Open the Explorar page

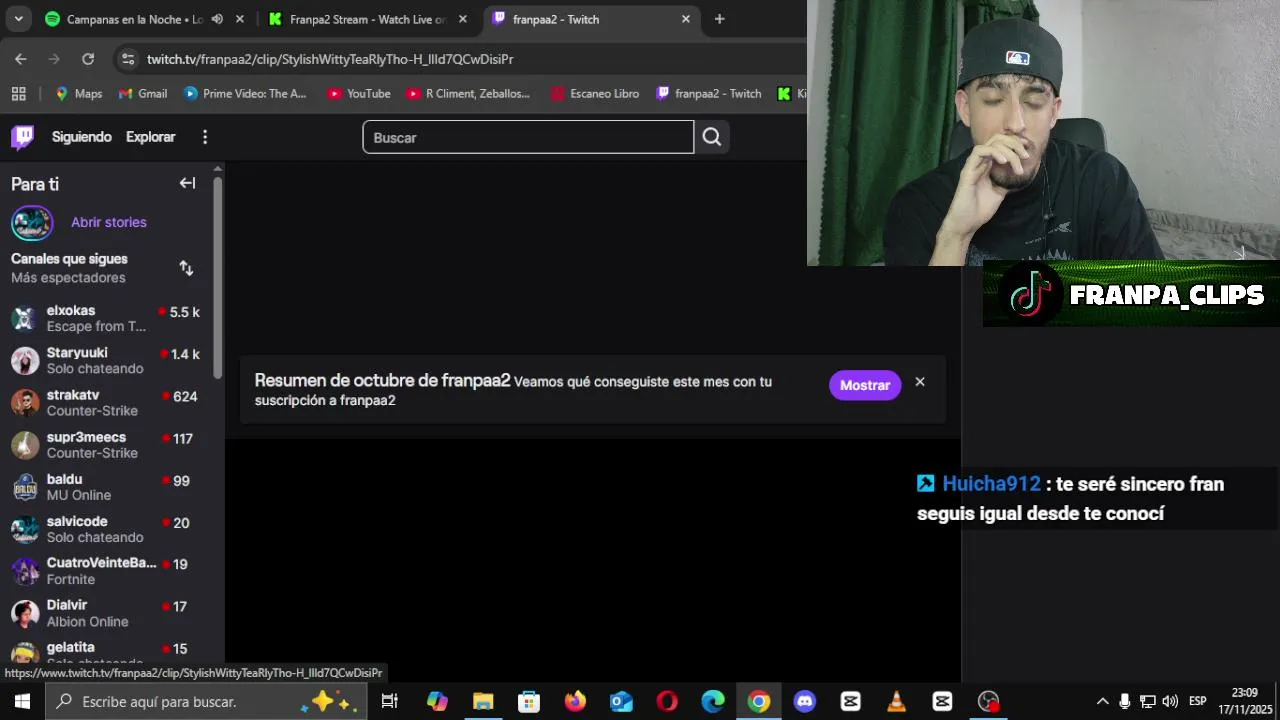click(x=150, y=137)
